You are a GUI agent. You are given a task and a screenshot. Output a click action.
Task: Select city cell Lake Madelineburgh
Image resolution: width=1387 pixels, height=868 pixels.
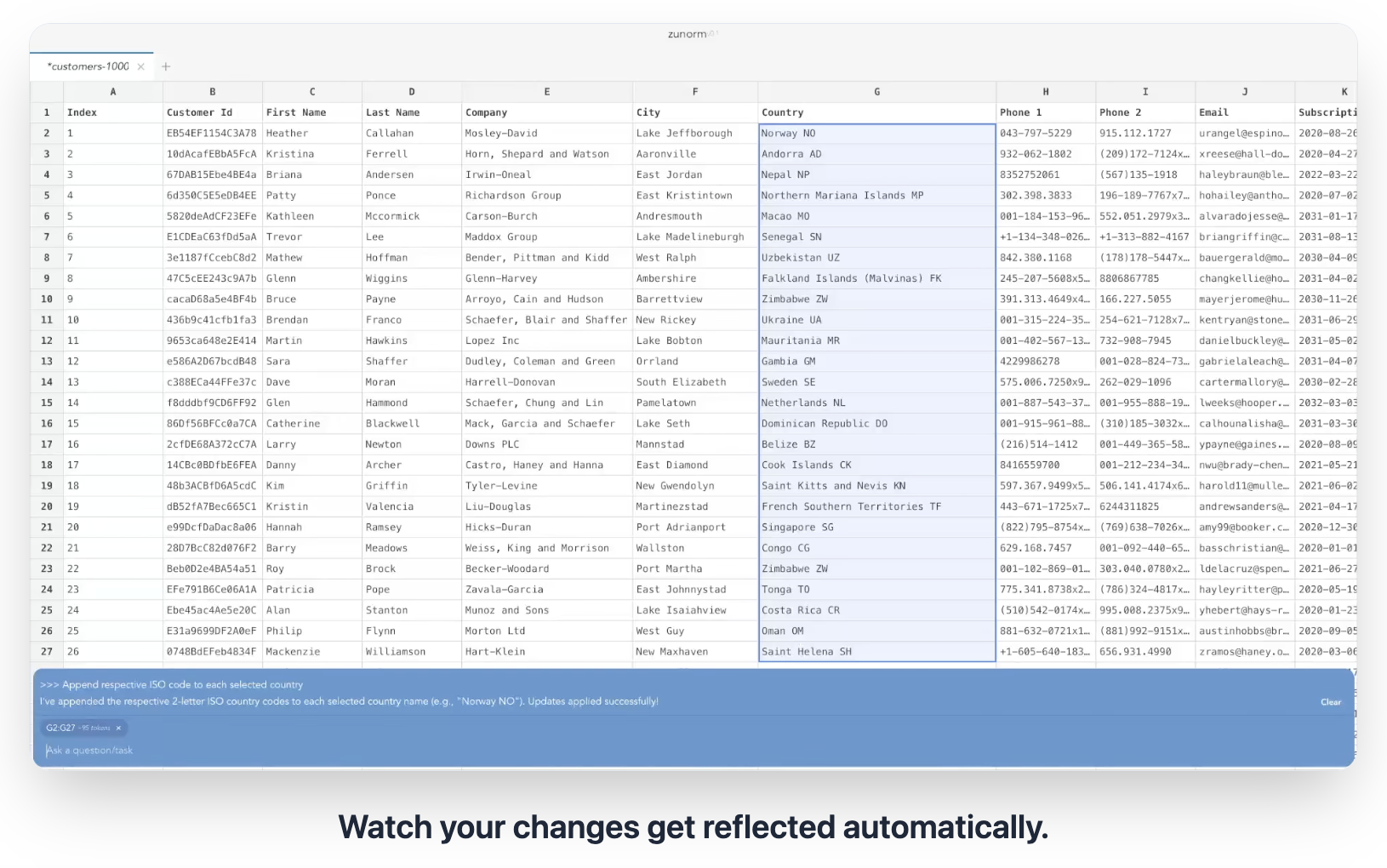pos(695,237)
